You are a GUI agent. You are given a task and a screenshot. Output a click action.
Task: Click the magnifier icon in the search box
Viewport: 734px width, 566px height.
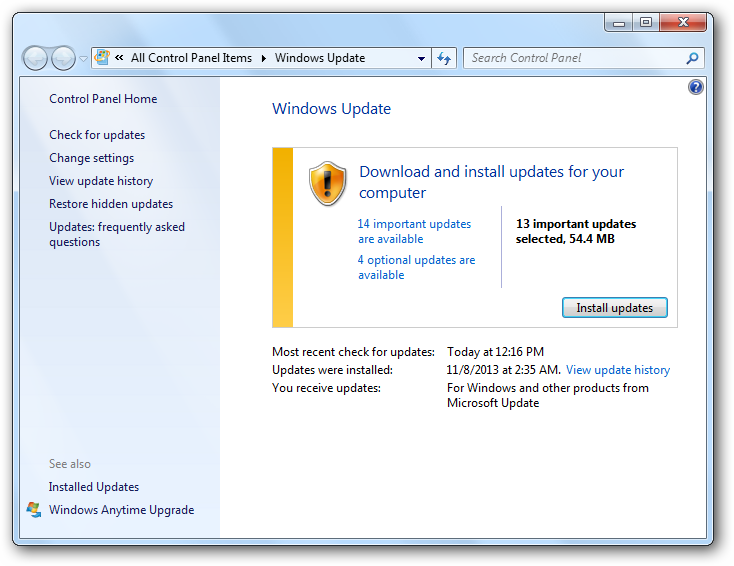(692, 58)
